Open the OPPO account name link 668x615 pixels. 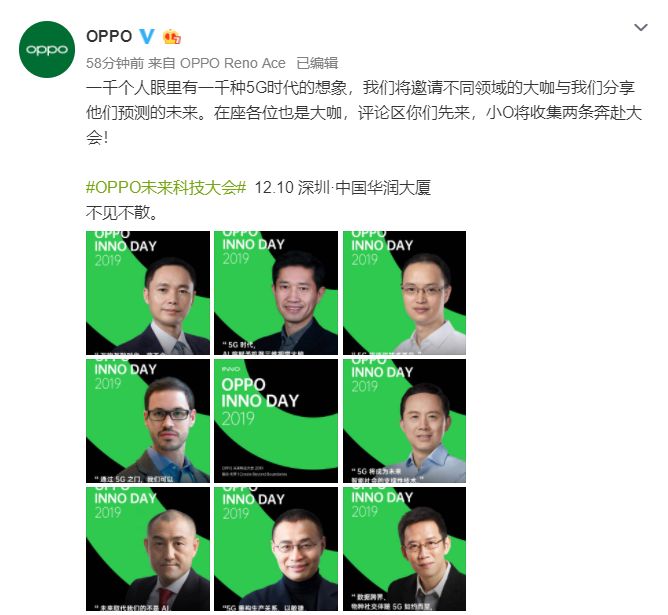tap(109, 36)
